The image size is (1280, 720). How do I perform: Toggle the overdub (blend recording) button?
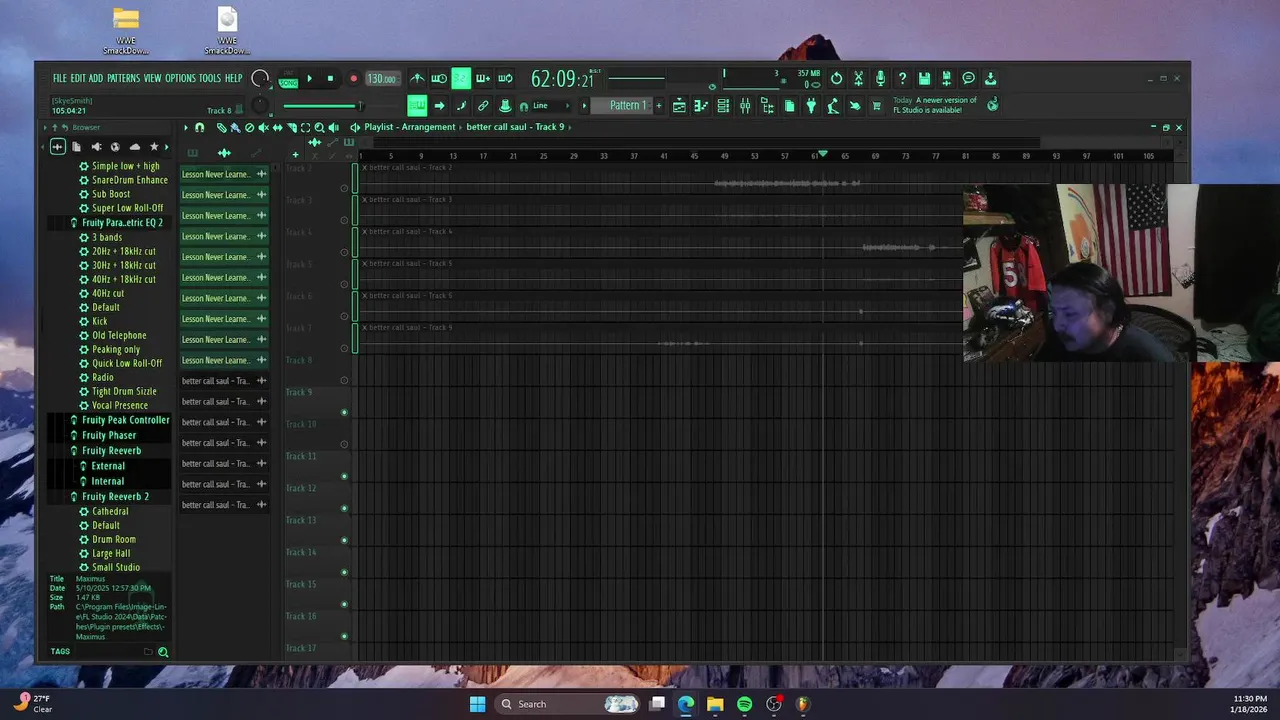[483, 78]
